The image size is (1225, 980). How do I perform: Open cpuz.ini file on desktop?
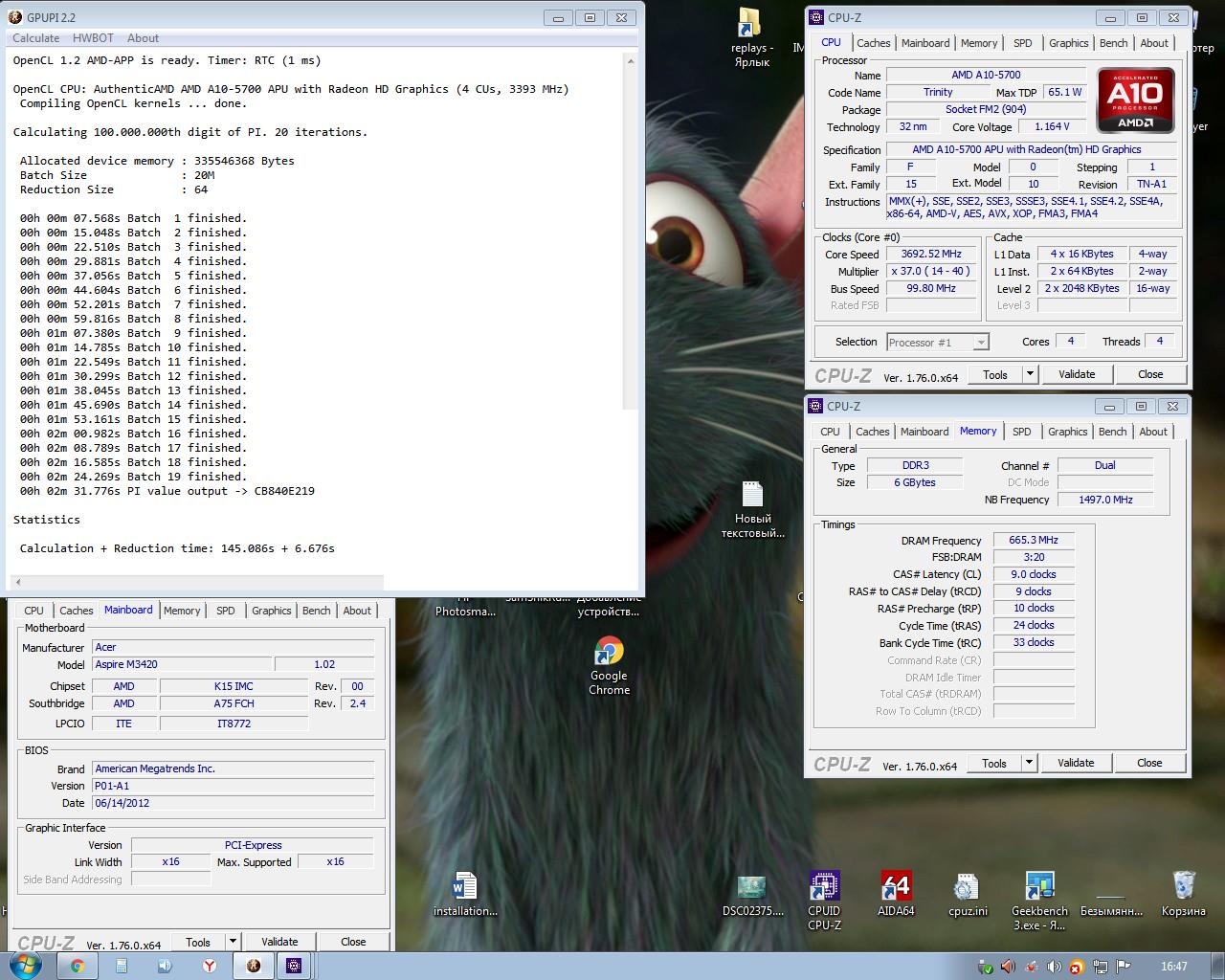[x=968, y=894]
